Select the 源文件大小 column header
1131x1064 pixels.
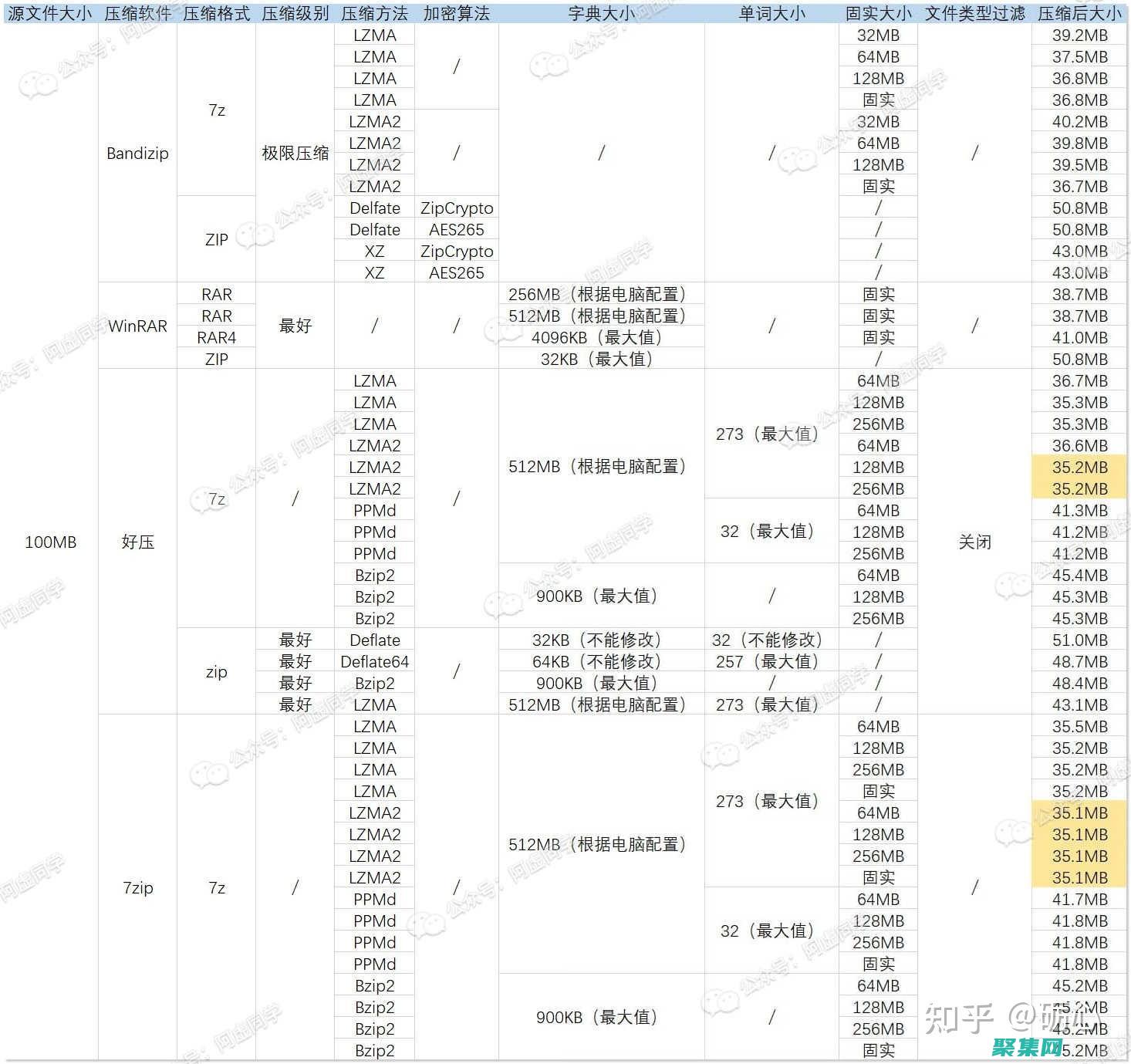pyautogui.click(x=50, y=13)
